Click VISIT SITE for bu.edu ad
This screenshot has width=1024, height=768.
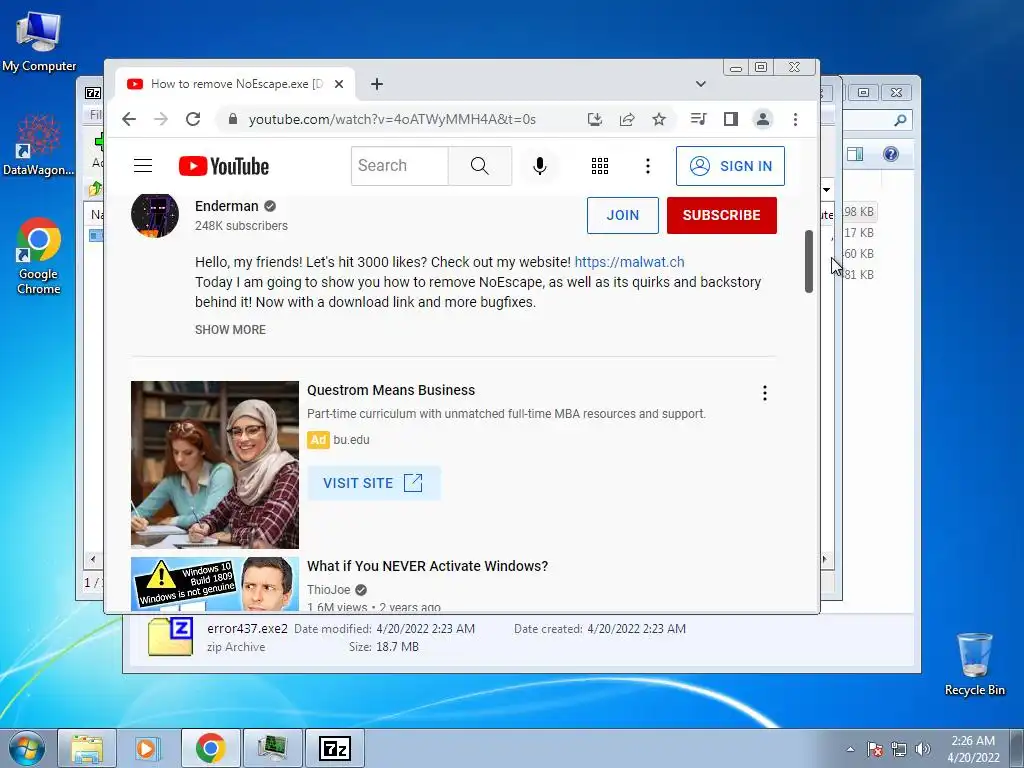(x=374, y=483)
